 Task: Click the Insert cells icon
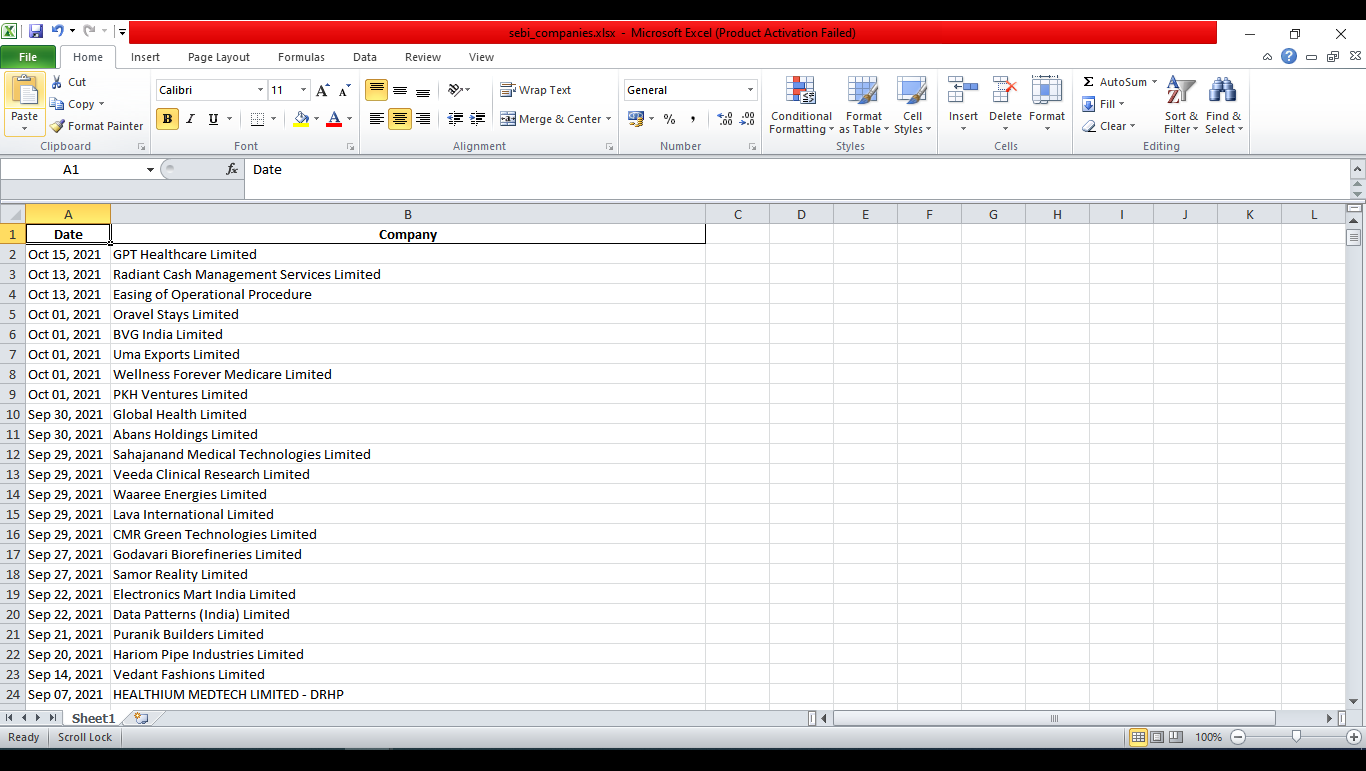pos(963,90)
